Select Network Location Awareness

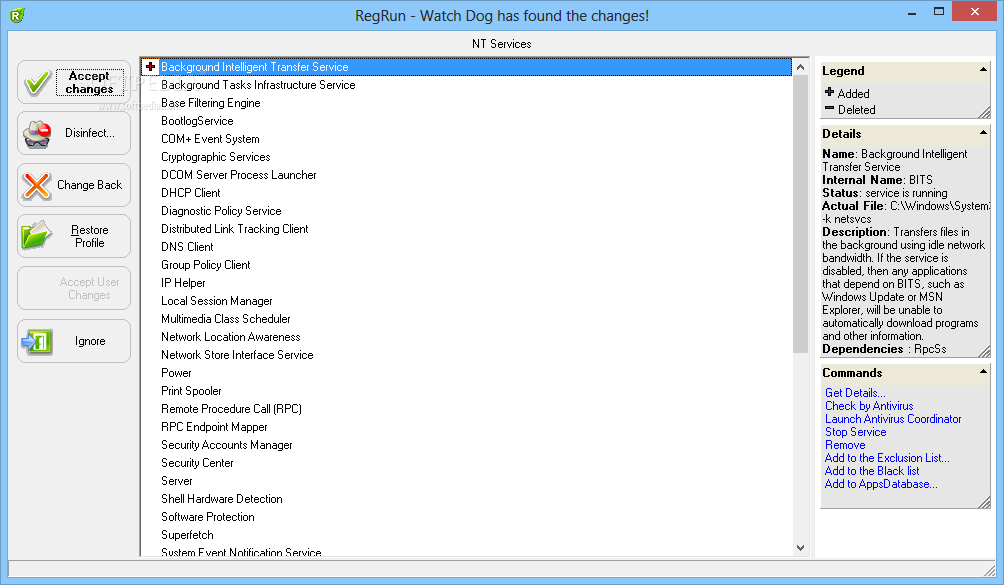pos(231,337)
